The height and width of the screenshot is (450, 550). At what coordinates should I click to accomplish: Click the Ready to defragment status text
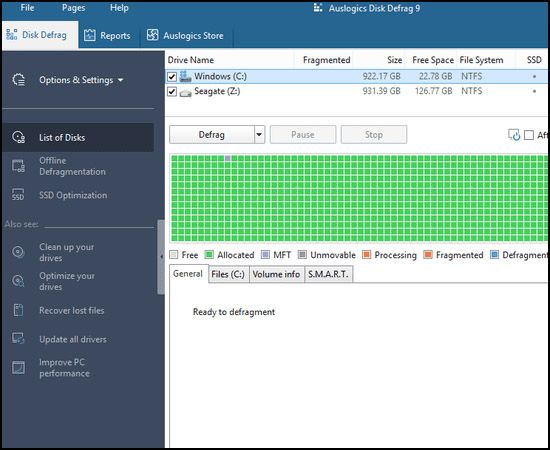tap(234, 312)
